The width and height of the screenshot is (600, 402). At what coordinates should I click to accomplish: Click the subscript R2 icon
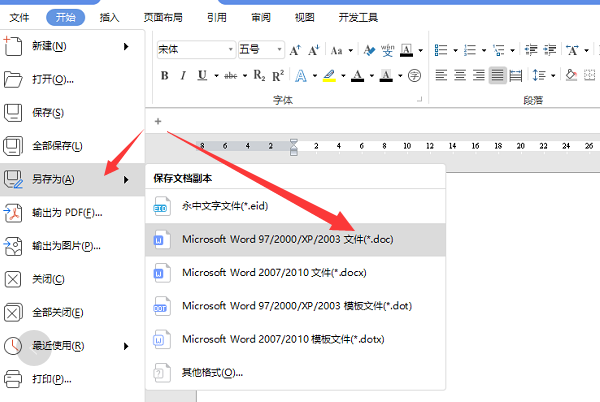coord(259,75)
